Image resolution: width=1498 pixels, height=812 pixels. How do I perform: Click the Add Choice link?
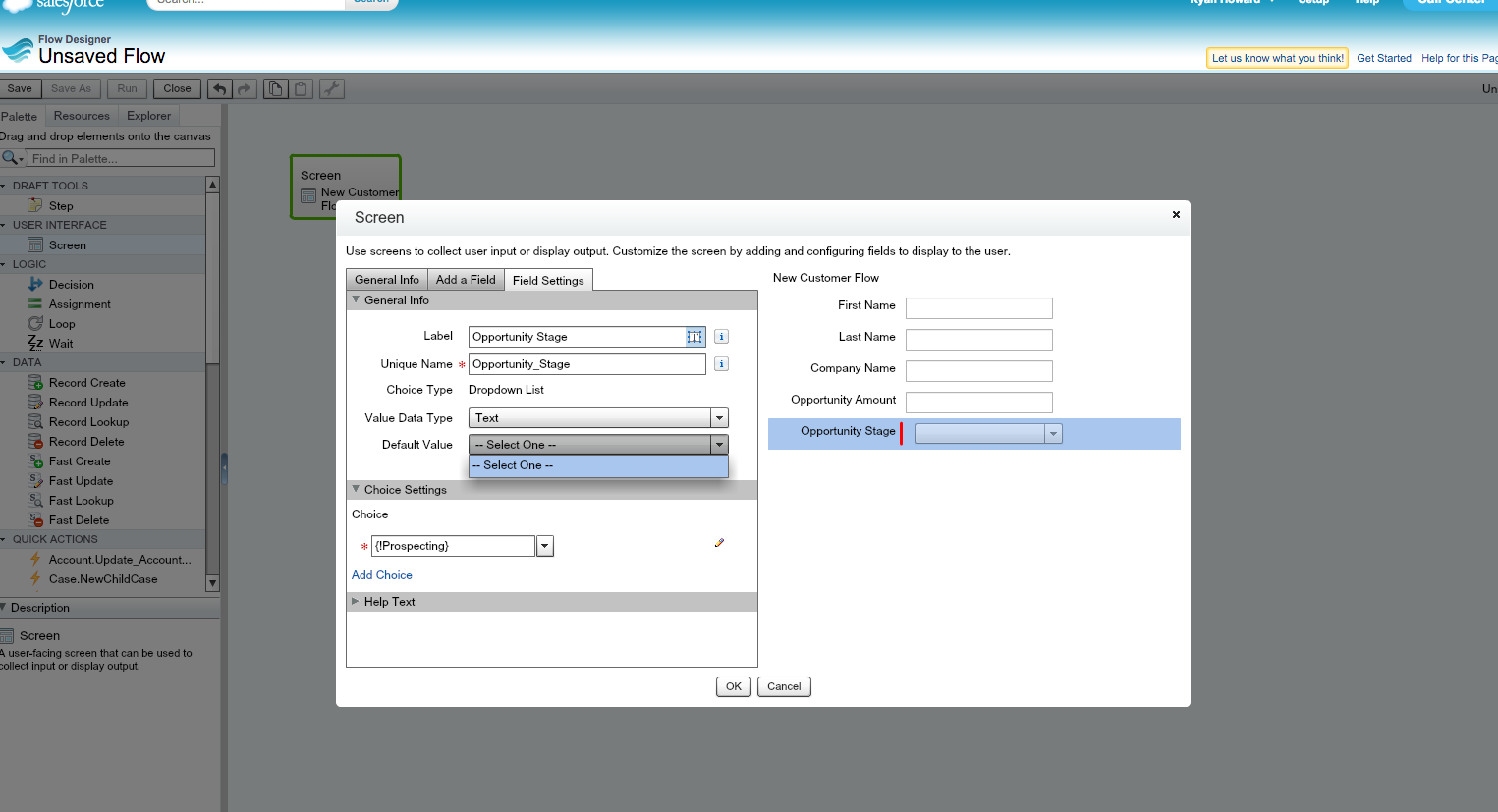click(x=382, y=575)
